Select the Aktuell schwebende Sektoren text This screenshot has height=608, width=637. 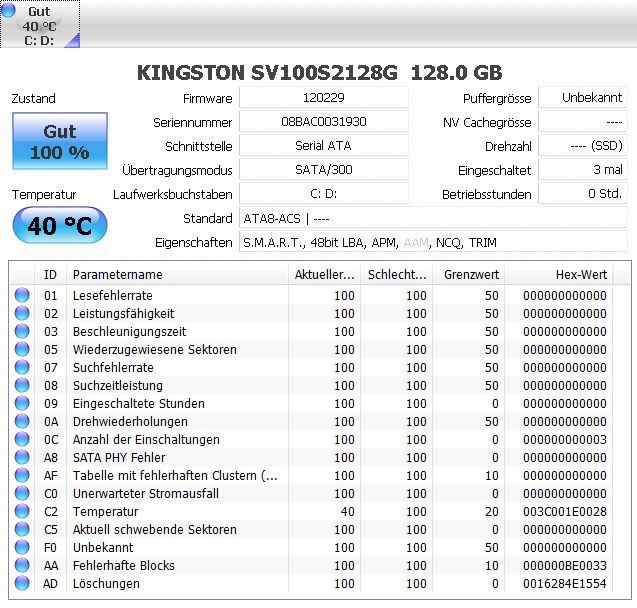(154, 530)
